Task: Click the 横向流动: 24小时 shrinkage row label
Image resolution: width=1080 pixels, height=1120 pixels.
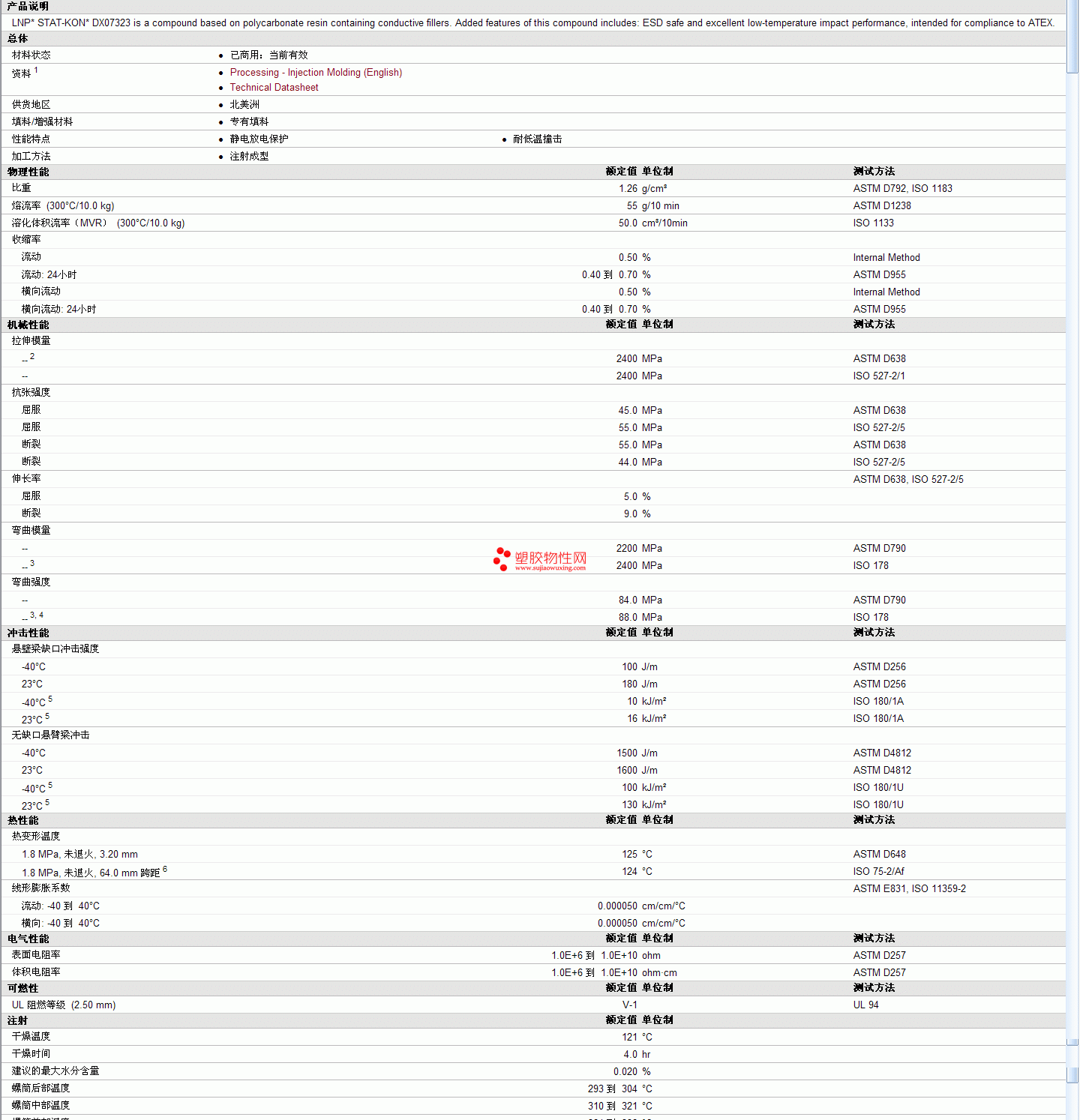Action: point(58,310)
